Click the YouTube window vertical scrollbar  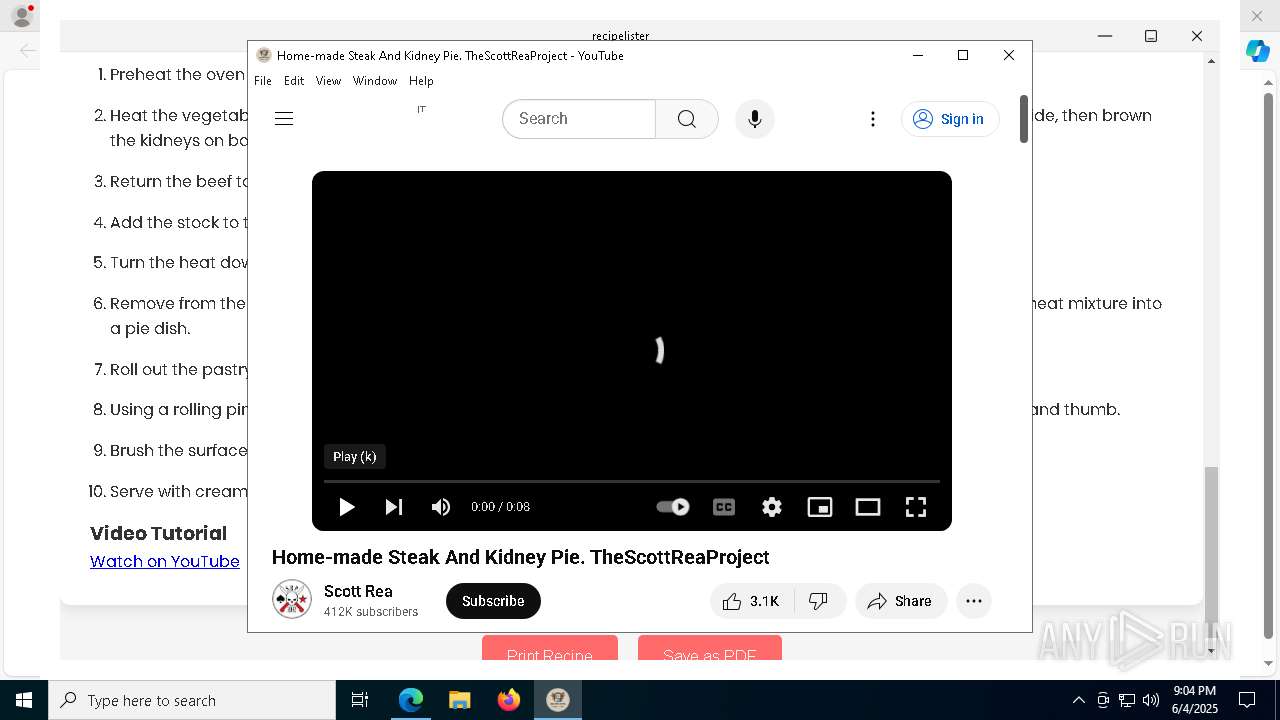point(1024,119)
